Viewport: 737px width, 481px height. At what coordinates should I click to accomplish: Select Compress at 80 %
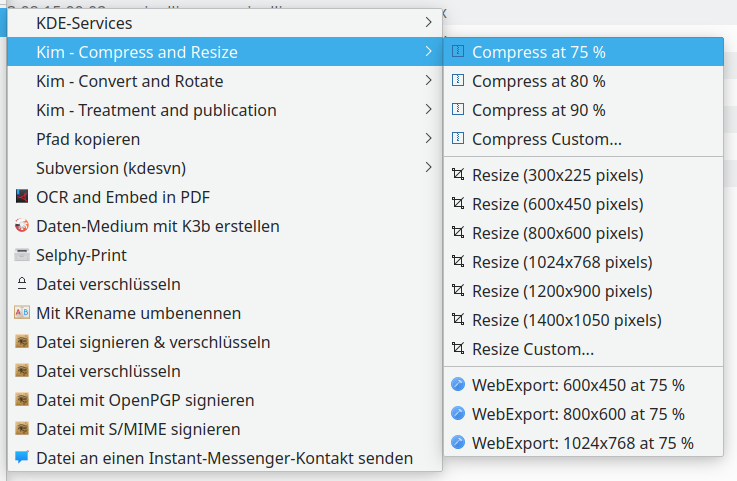tap(583, 81)
